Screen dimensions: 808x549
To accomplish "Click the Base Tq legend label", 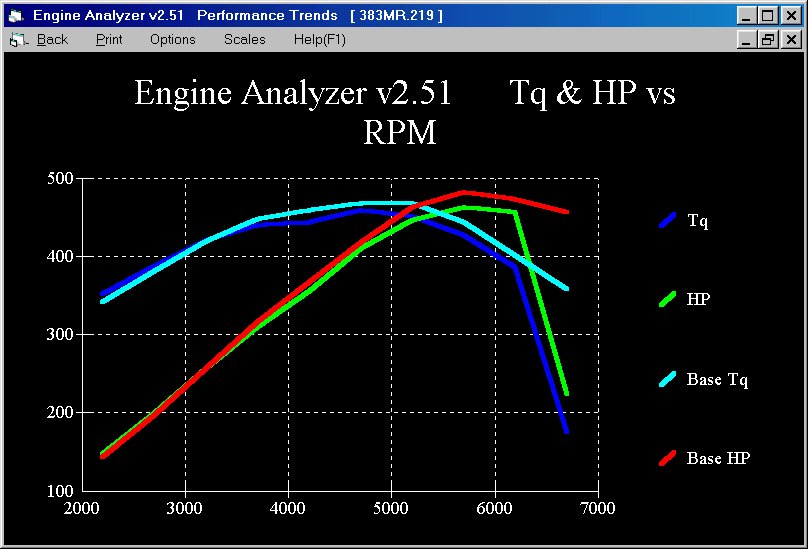I will click(x=717, y=380).
